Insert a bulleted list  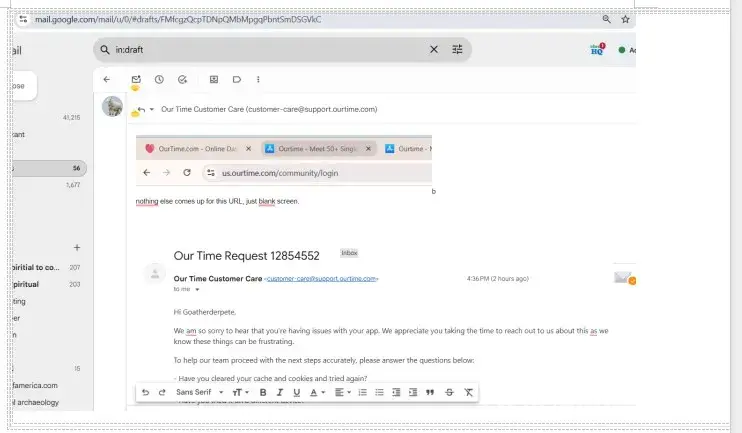click(380, 392)
